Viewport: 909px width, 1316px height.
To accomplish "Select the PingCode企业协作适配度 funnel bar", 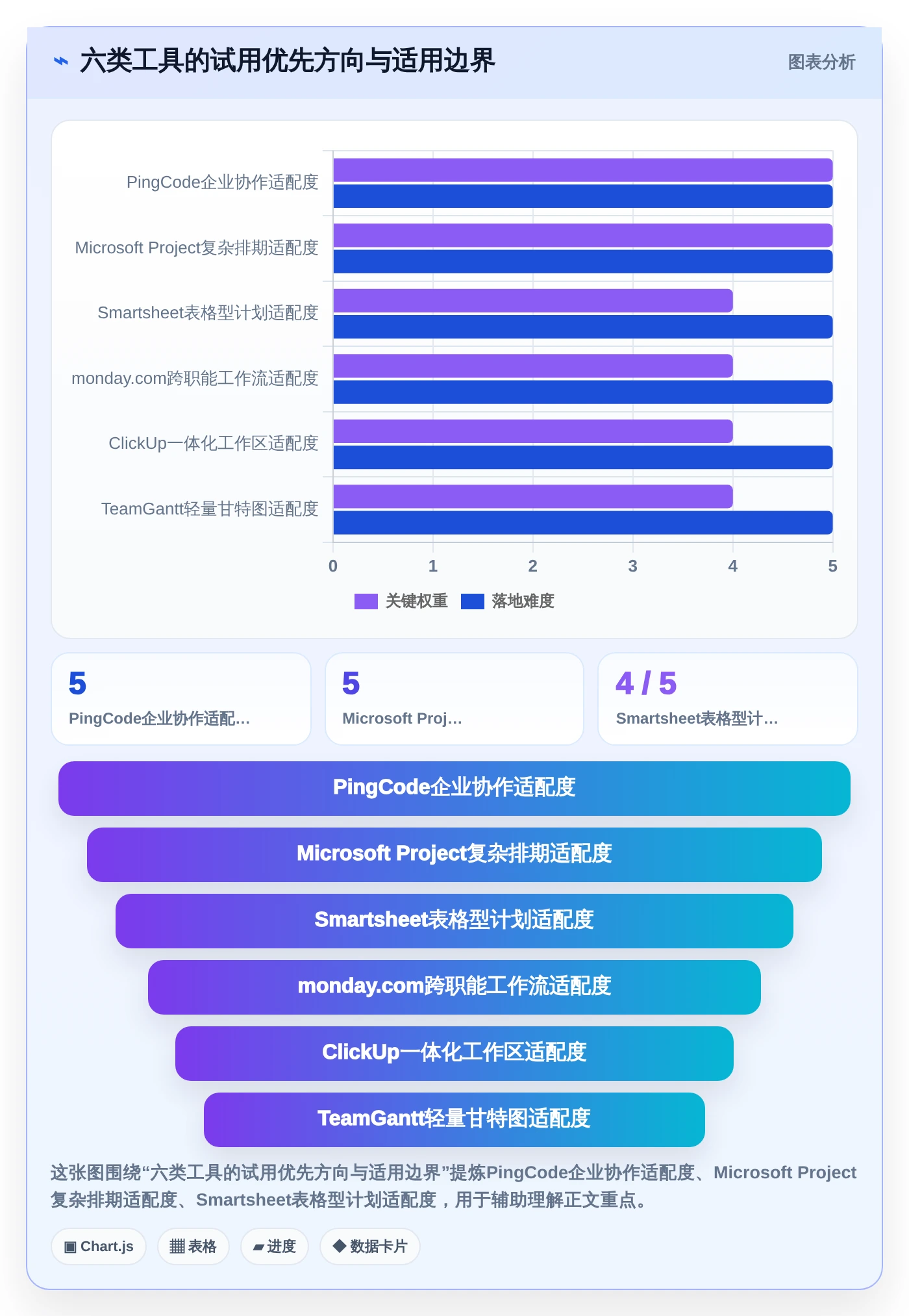I will (454, 789).
